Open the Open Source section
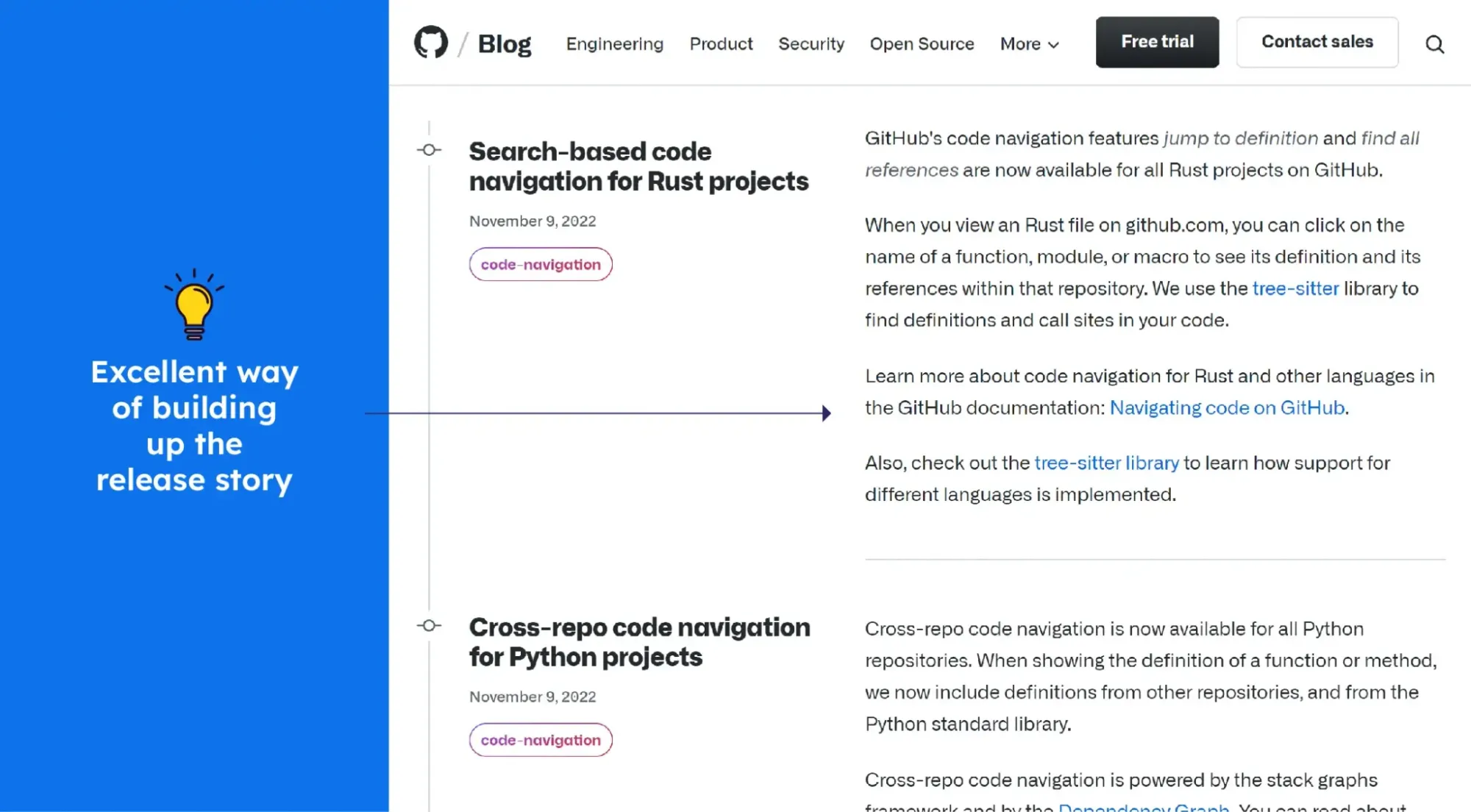This screenshot has width=1471, height=812. point(922,44)
